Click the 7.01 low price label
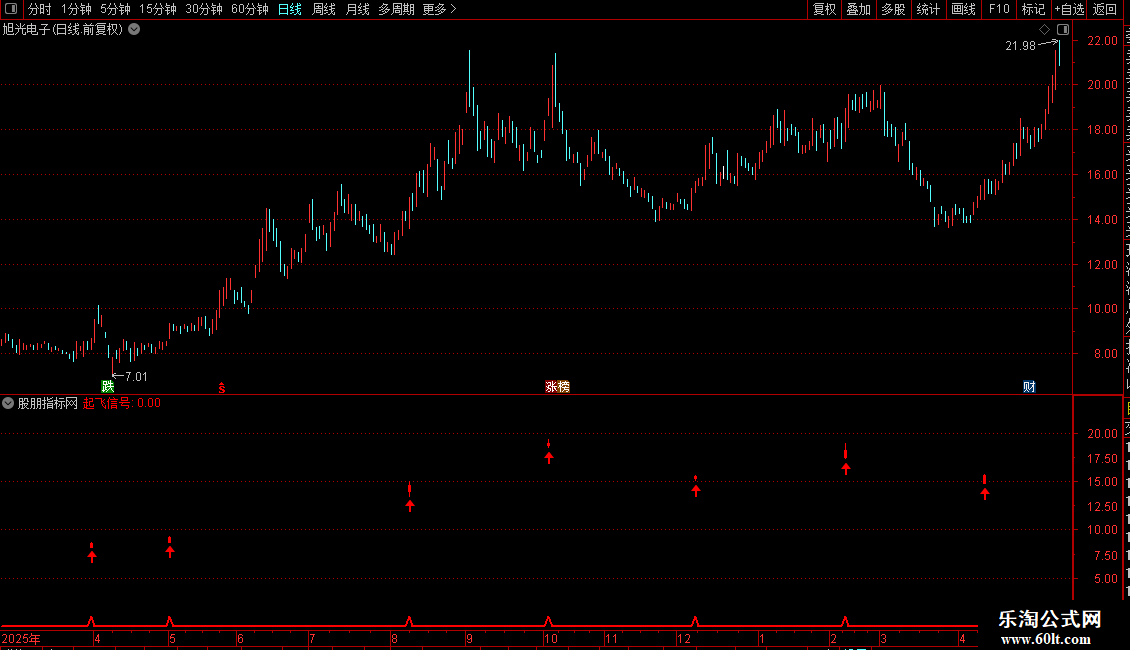1130x650 pixels. (x=136, y=377)
